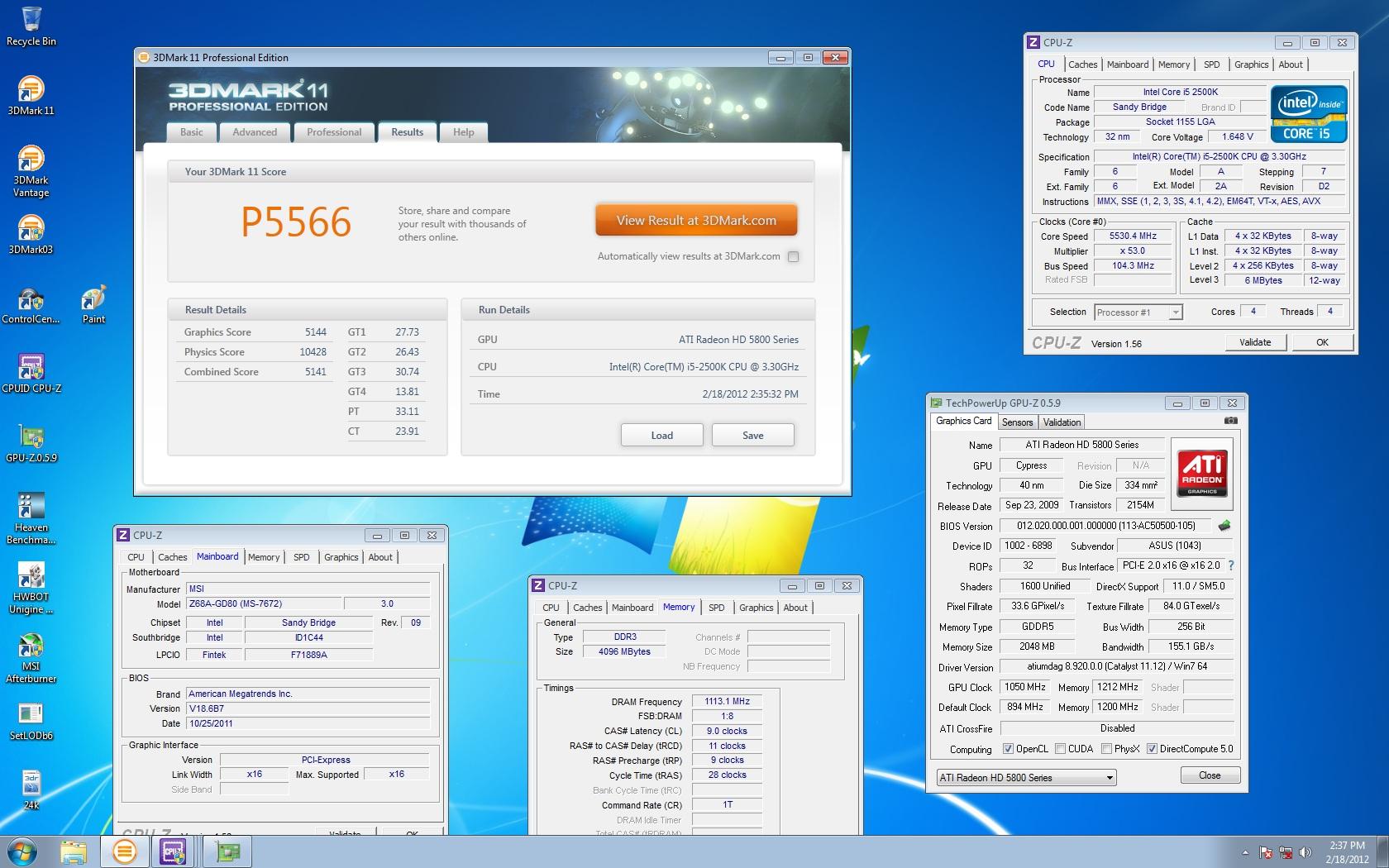Image resolution: width=1389 pixels, height=868 pixels.
Task: Toggle DirectCompute 5.0 checkbox in GPU-Z
Action: click(x=1152, y=749)
